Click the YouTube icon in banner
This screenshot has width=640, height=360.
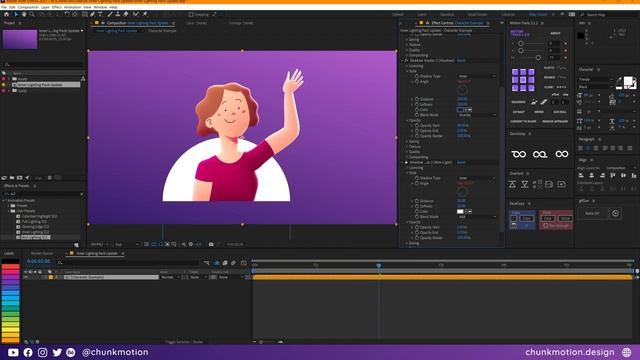(13, 352)
